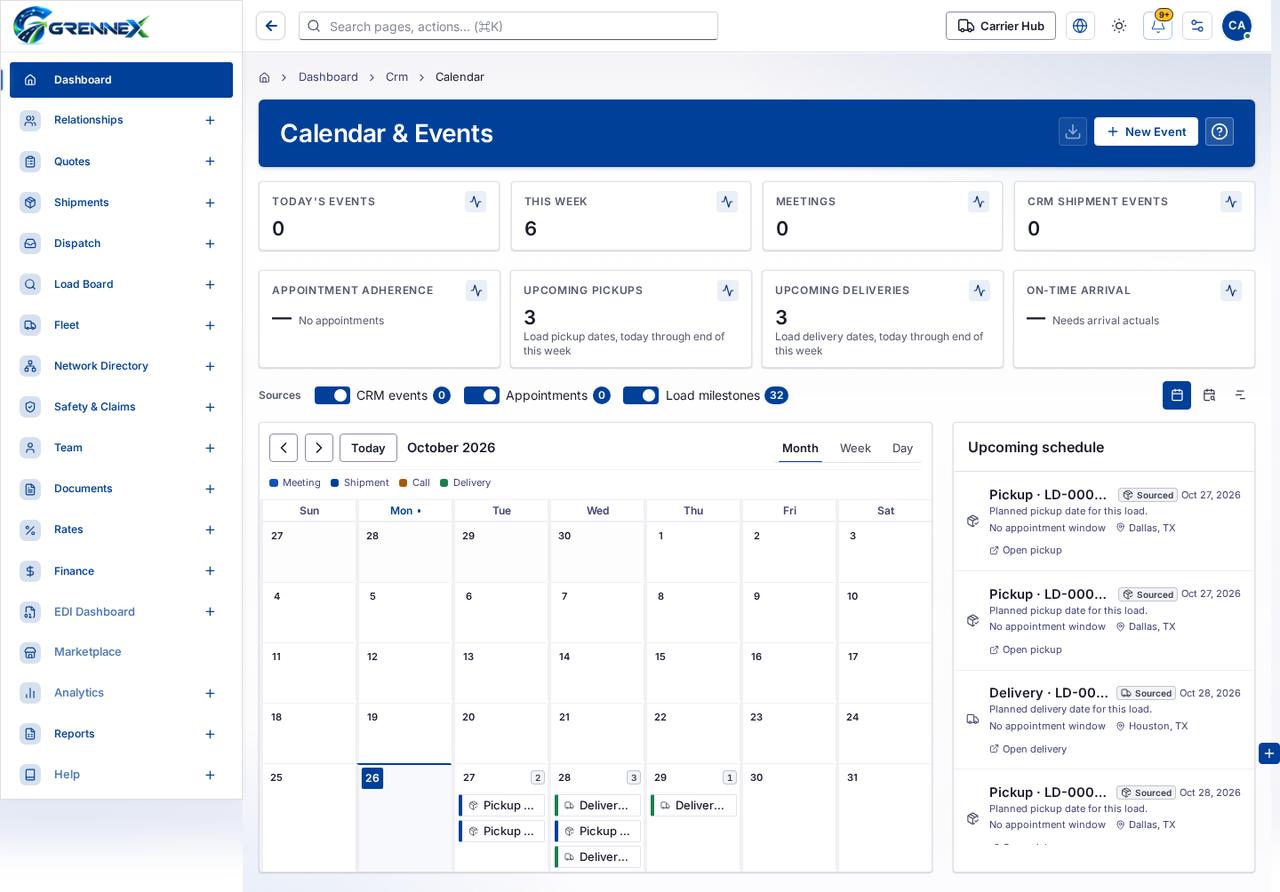Expand the Quotes sidebar section

tap(210, 161)
